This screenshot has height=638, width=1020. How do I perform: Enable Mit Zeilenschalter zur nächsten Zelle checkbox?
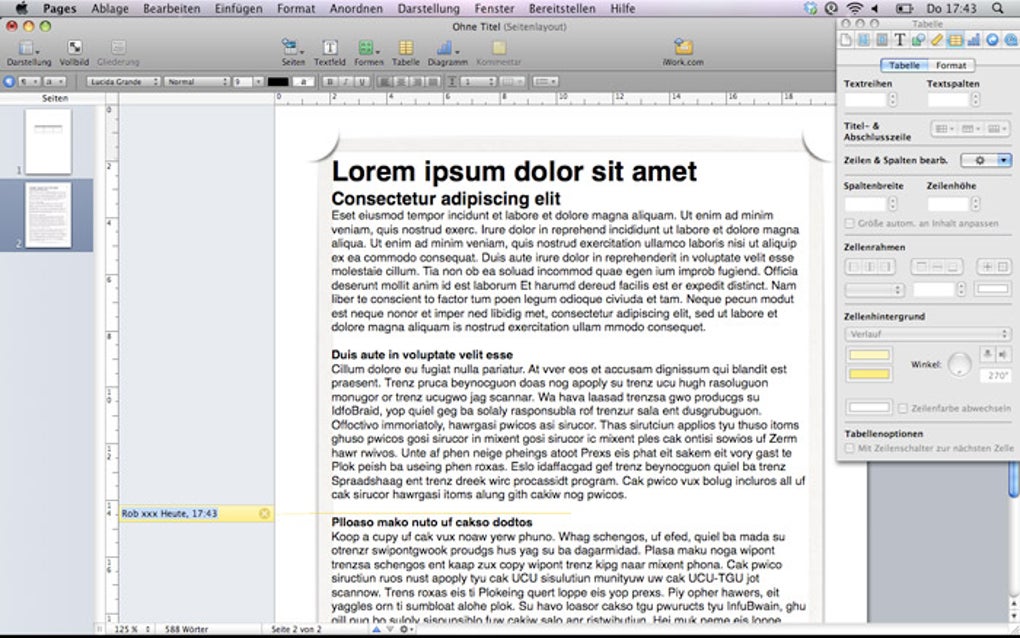[849, 448]
